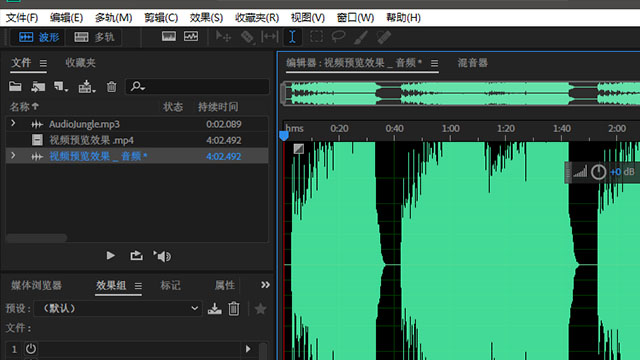Open the 效果(S) menu

tap(206, 18)
